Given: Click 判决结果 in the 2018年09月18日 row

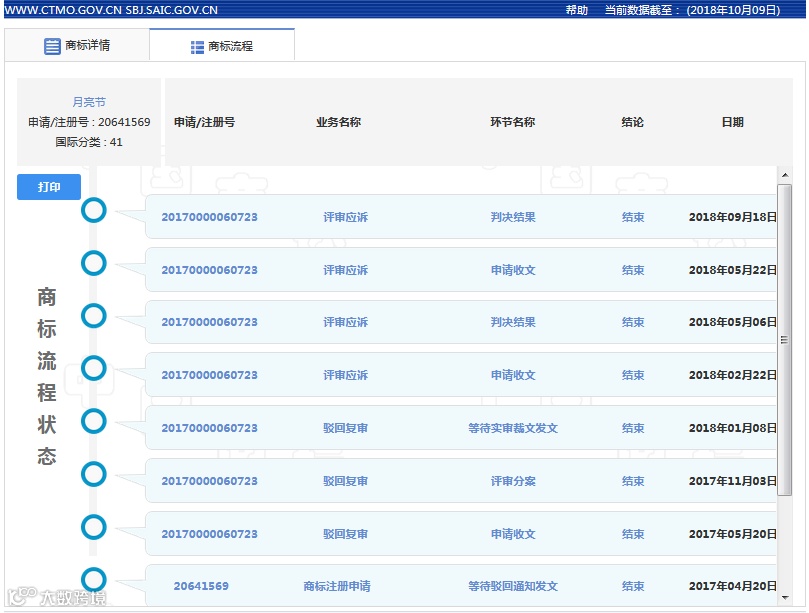Looking at the screenshot, I should coord(513,217).
